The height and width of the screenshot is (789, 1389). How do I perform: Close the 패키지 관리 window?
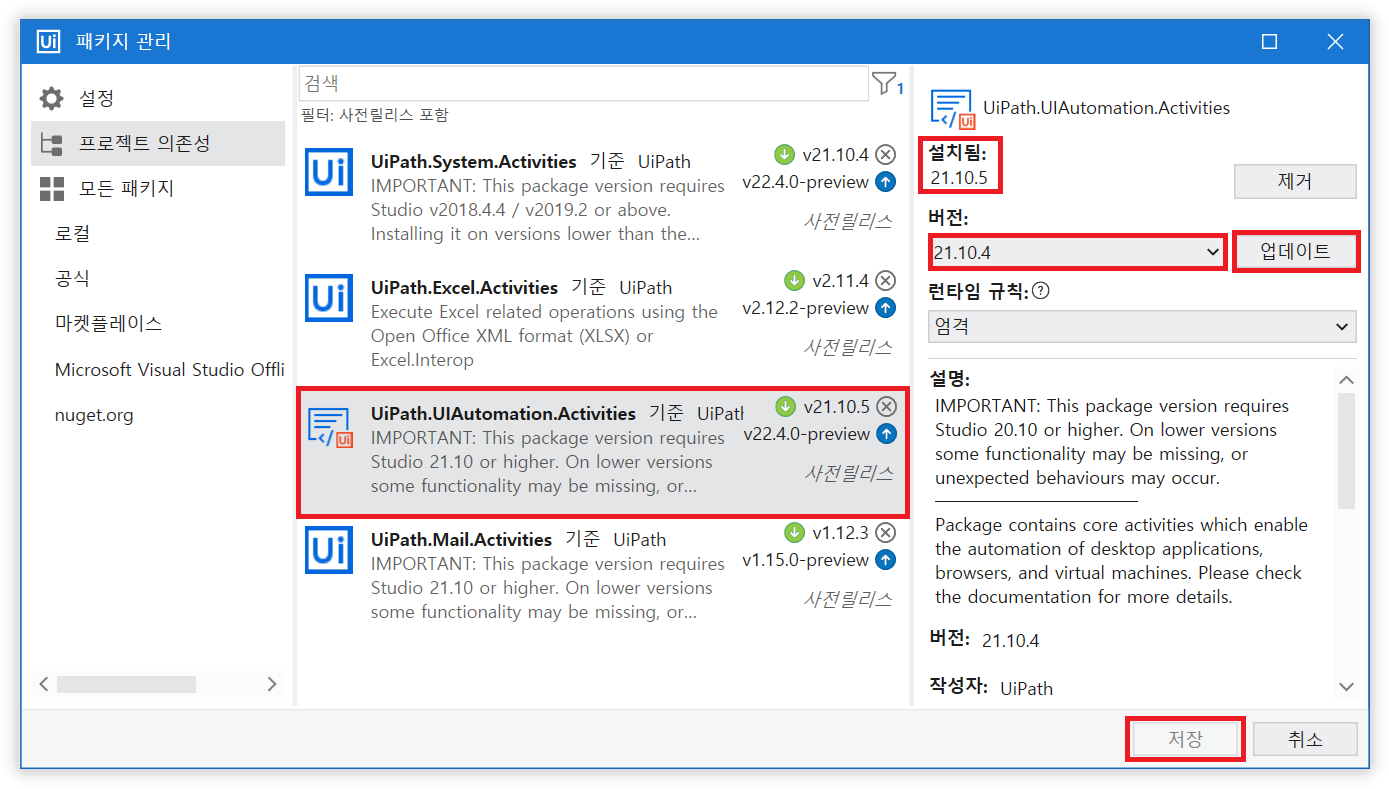point(1335,41)
